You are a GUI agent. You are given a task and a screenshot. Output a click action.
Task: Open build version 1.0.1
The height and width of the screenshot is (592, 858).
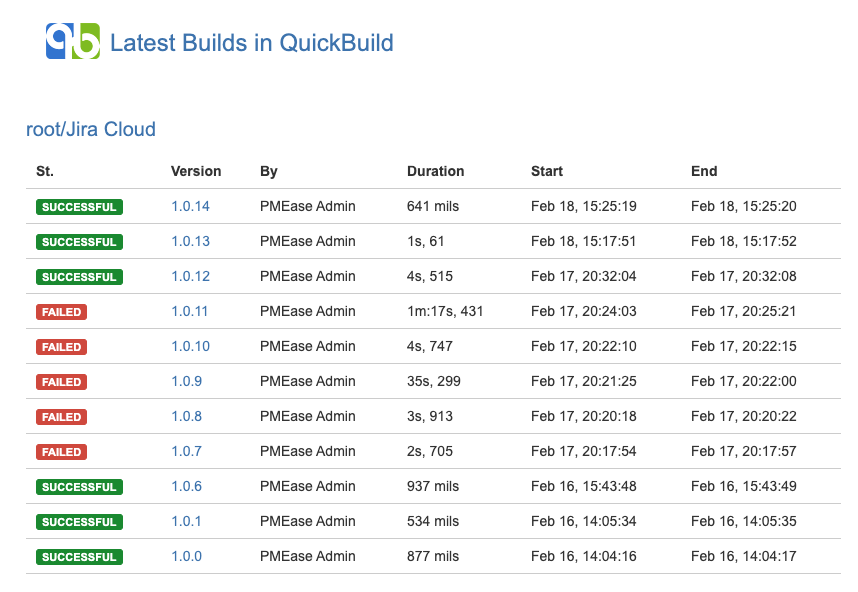click(186, 521)
